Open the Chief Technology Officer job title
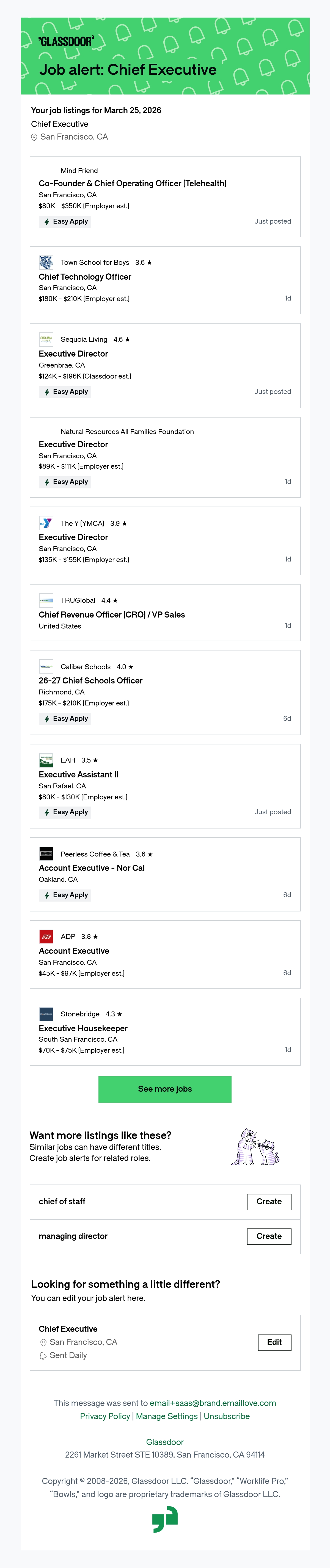This screenshot has width=330, height=1568. [x=85, y=276]
